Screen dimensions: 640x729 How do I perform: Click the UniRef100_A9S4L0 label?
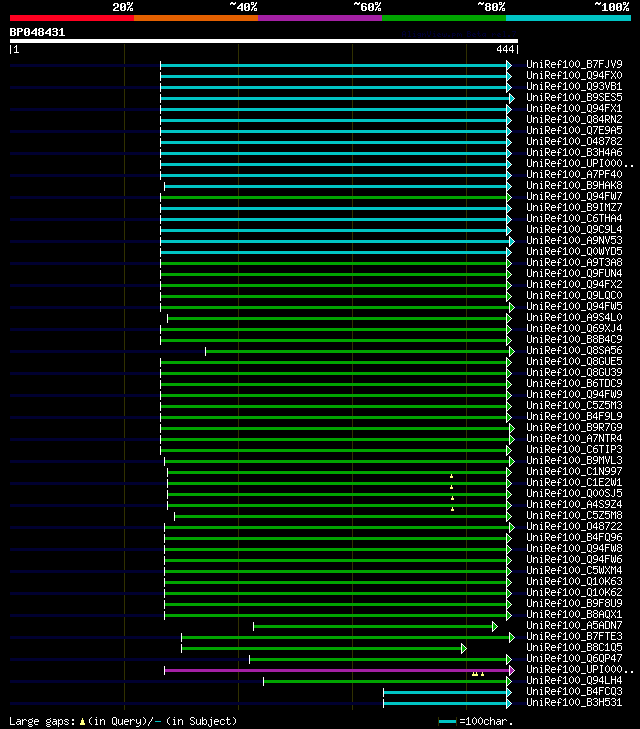tap(574, 318)
